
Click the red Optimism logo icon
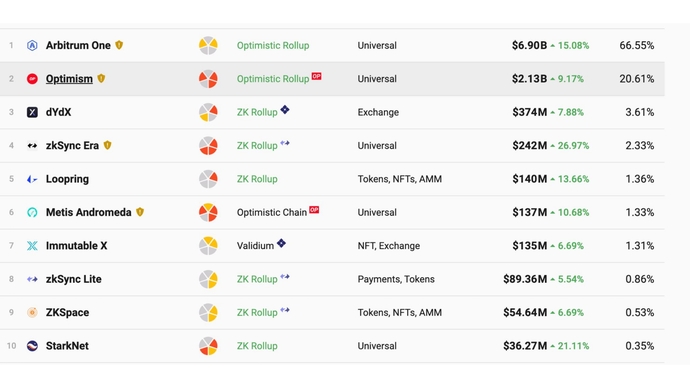[x=32, y=79]
